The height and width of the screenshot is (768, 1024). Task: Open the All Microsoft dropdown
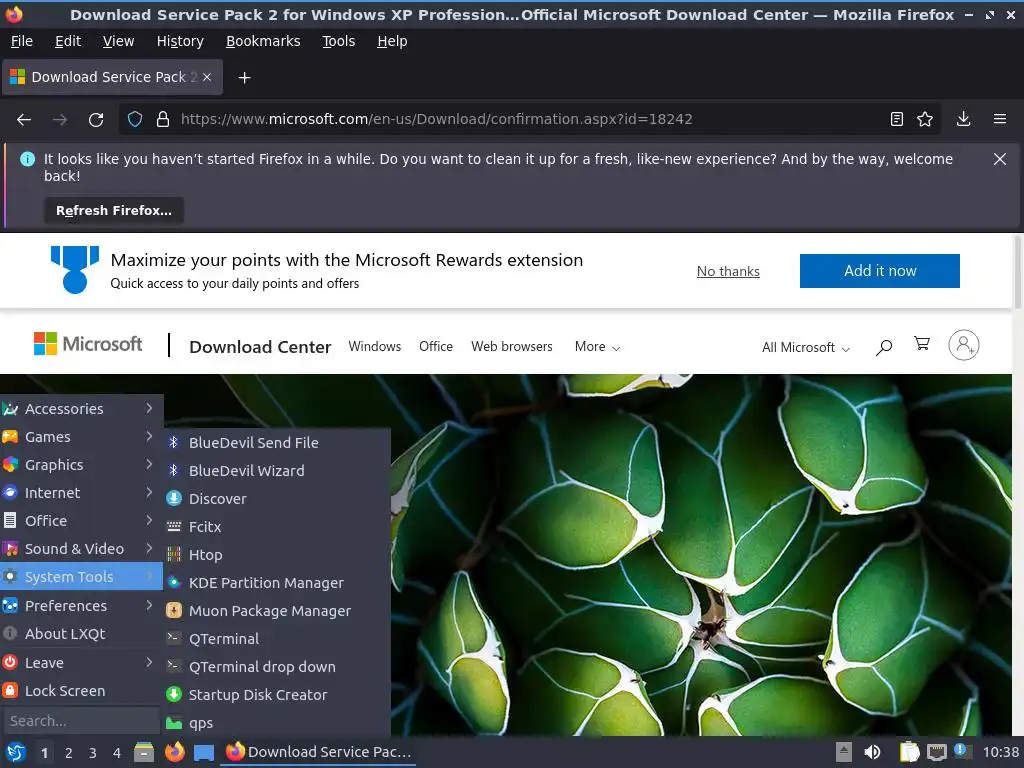[x=805, y=347]
